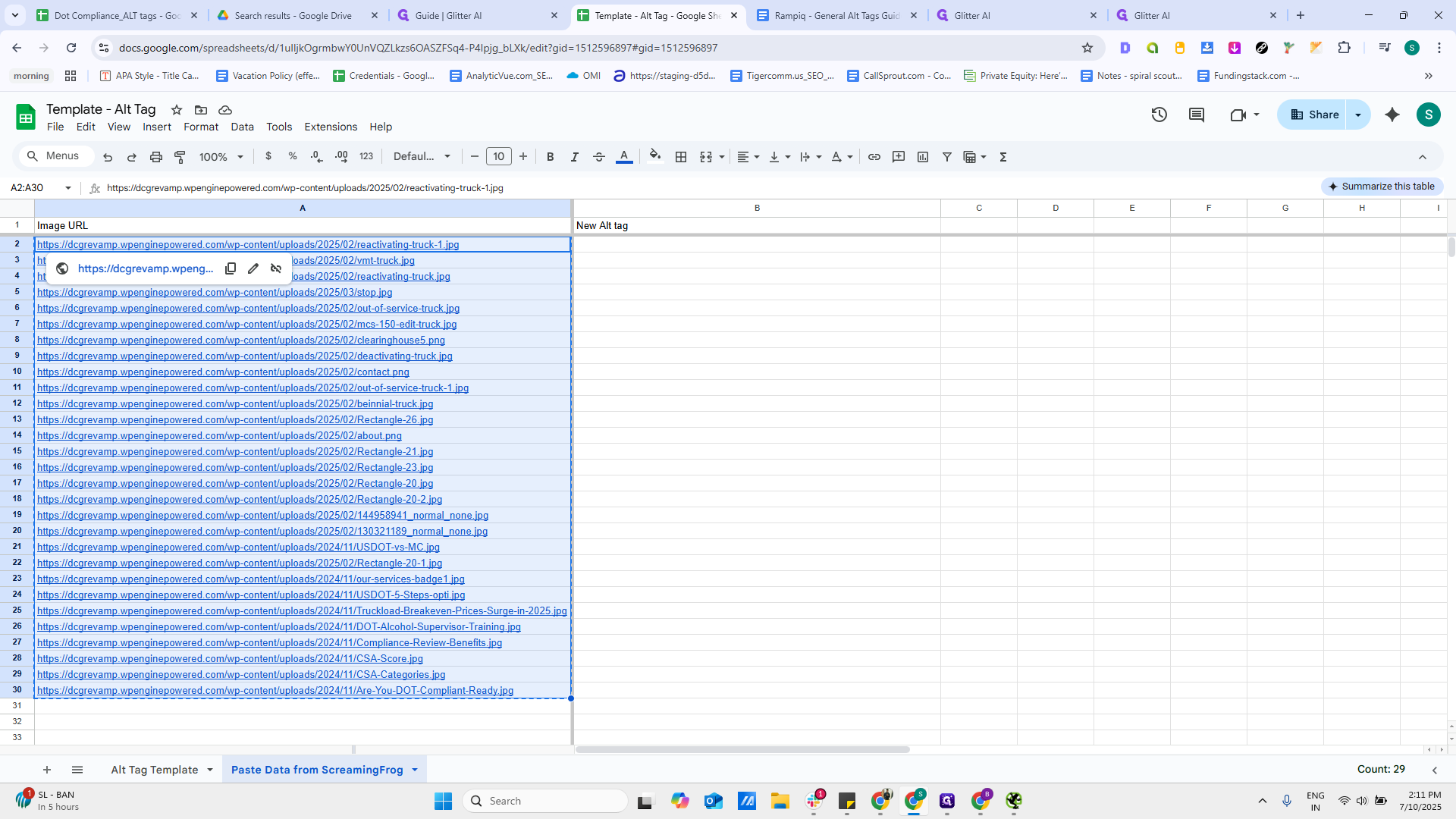Toggle bold formatting in the toolbar
Viewport: 1456px width, 819px height.
click(551, 156)
